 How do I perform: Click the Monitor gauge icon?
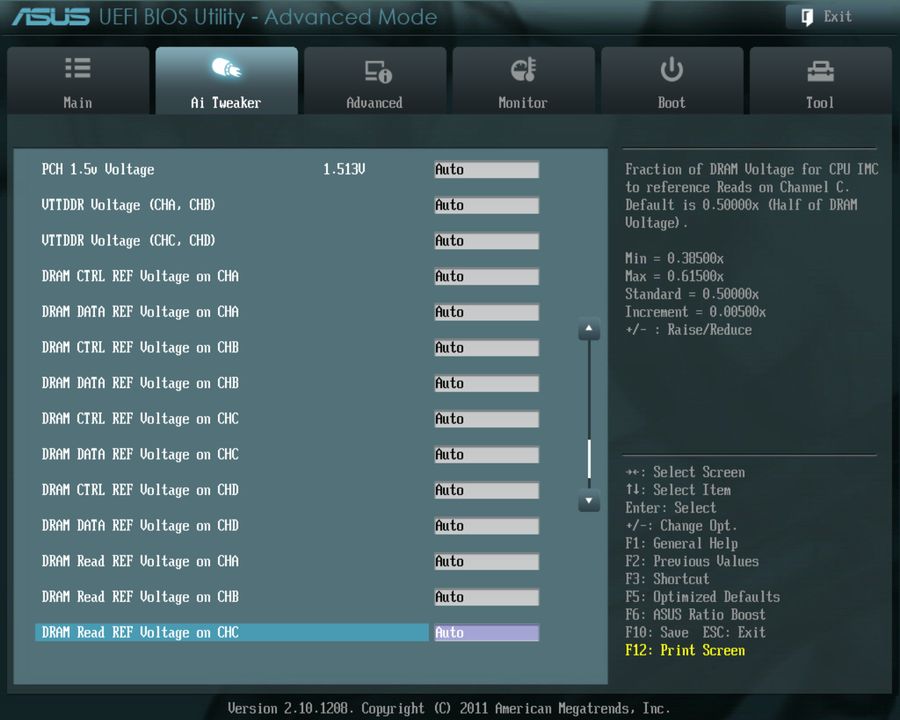(523, 68)
